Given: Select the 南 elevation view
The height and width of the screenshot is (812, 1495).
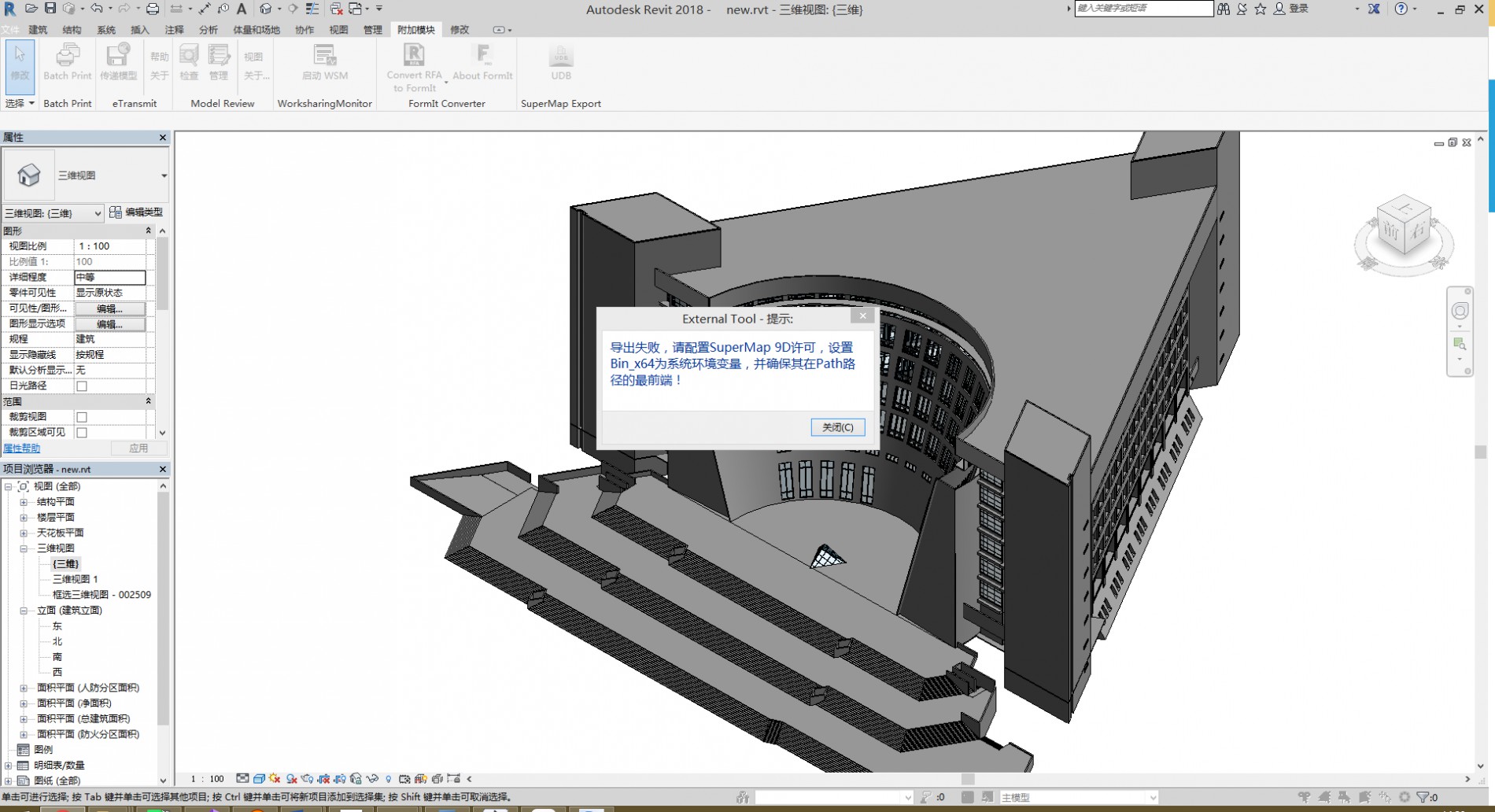Looking at the screenshot, I should pyautogui.click(x=57, y=657).
